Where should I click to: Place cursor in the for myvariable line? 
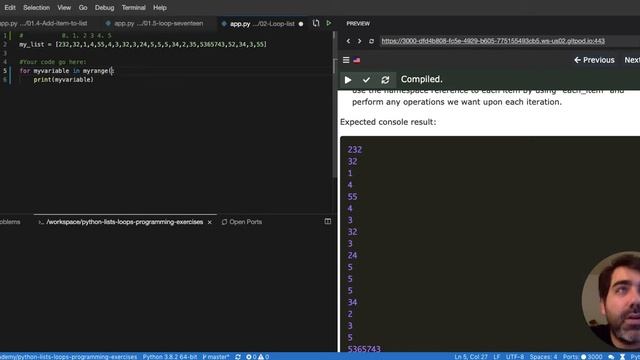[67, 71]
